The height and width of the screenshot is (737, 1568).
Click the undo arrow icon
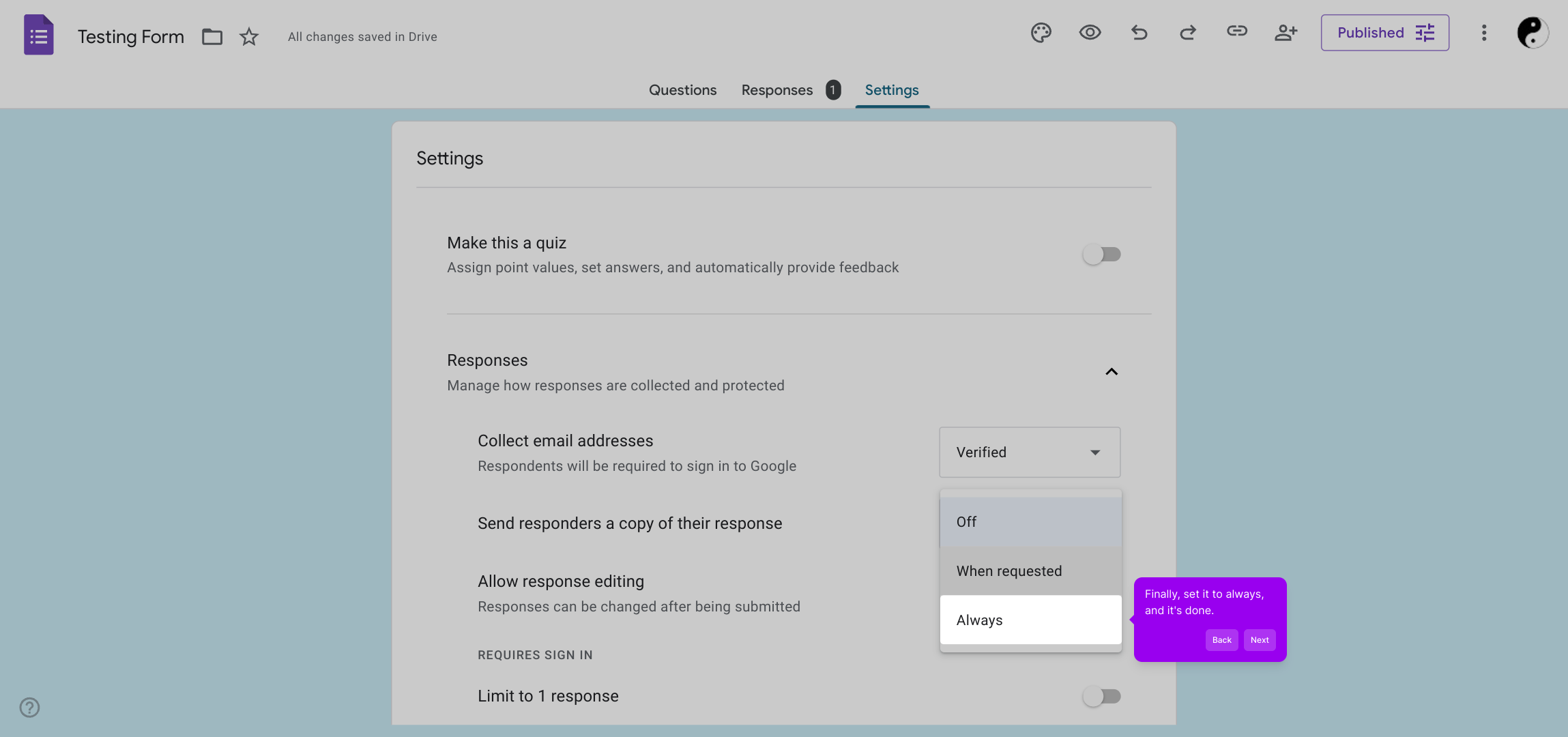pyautogui.click(x=1139, y=33)
